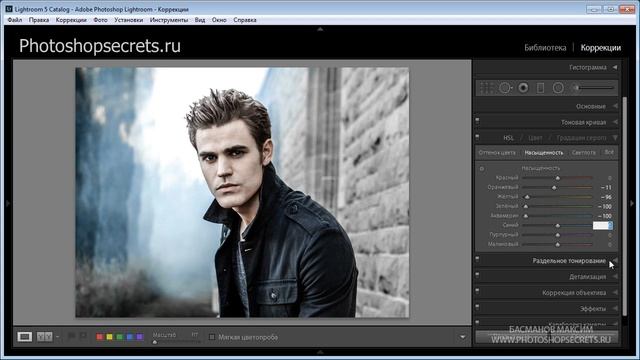The width and height of the screenshot is (640, 360).
Task: Open the Инструменты menu
Action: click(x=169, y=20)
